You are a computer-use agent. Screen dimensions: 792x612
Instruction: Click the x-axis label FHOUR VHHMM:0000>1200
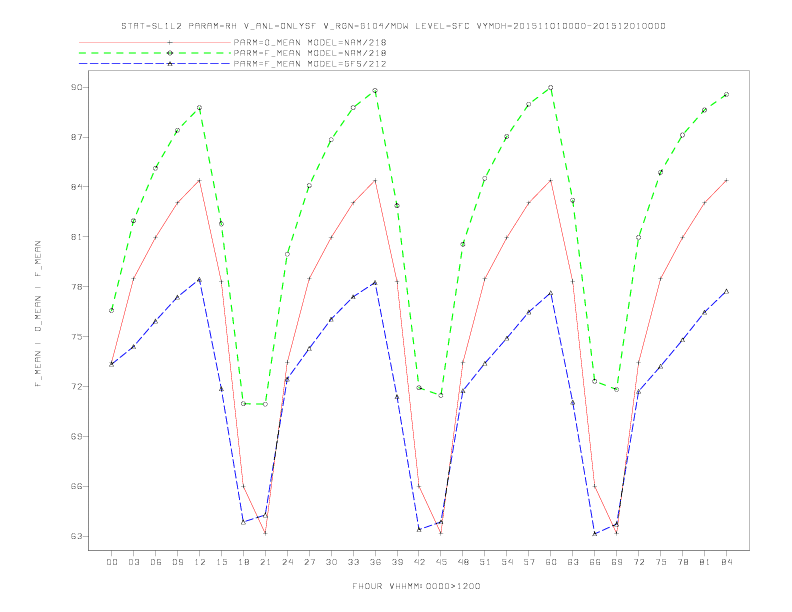tap(416, 586)
